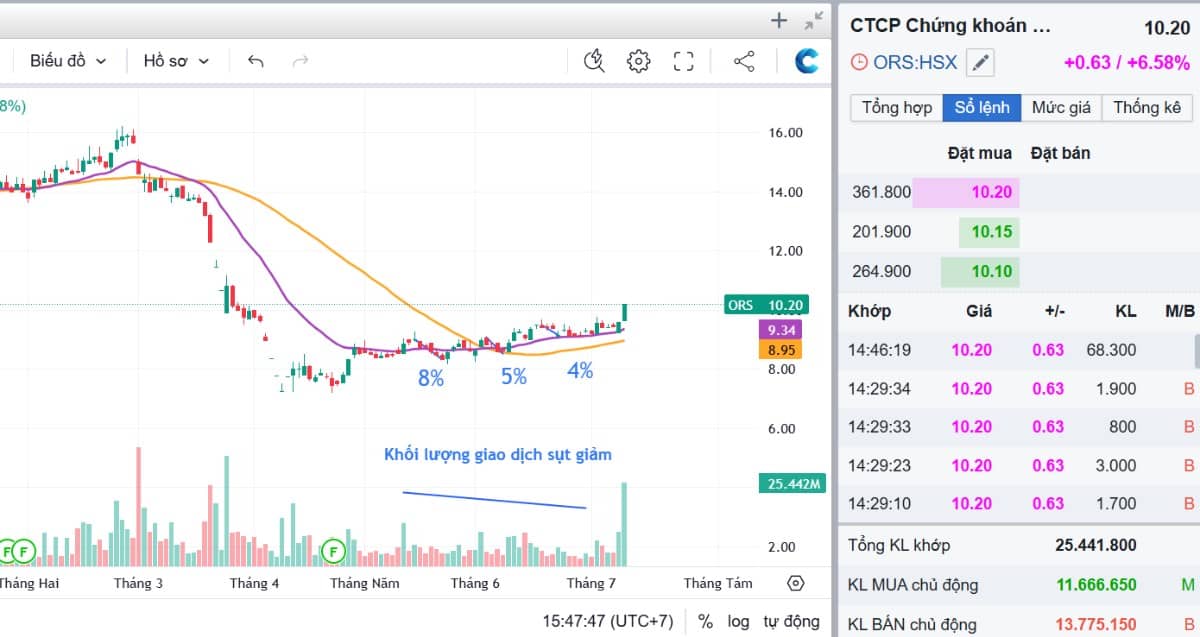Click the trade list scrollbar
The height and width of the screenshot is (637, 1200).
pos(1196,351)
